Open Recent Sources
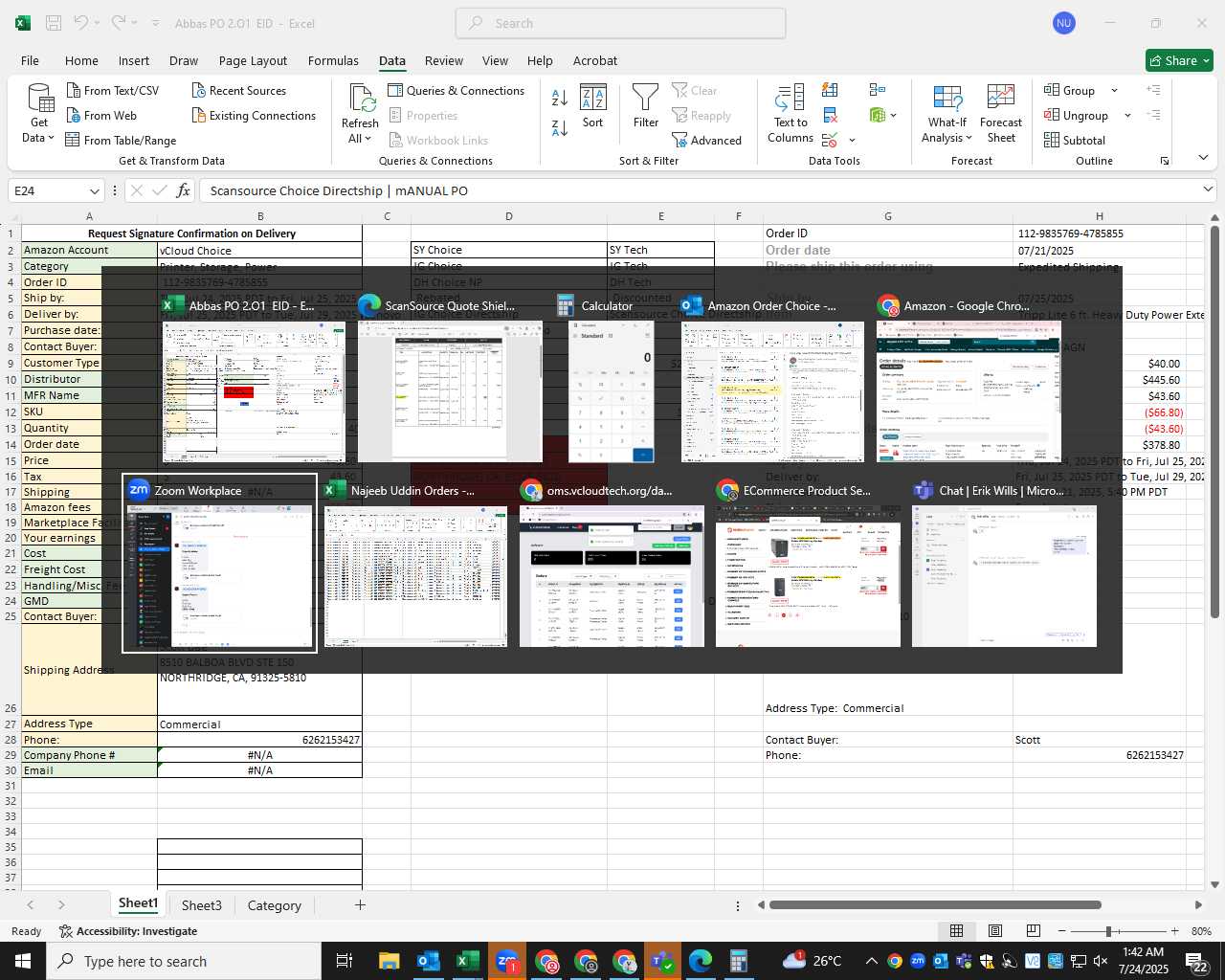1225x980 pixels. tap(238, 90)
